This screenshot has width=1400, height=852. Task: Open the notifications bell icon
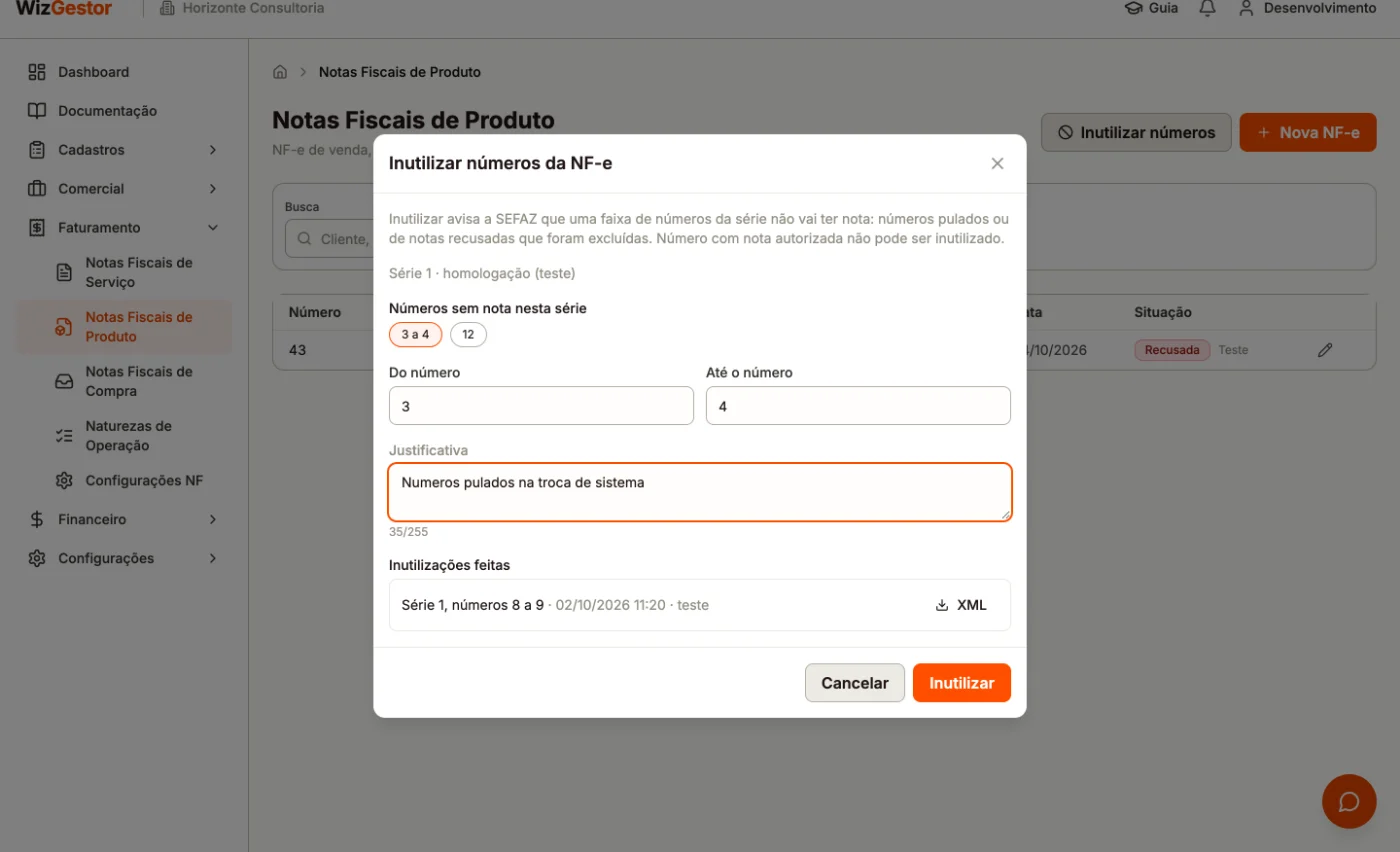pos(1208,8)
